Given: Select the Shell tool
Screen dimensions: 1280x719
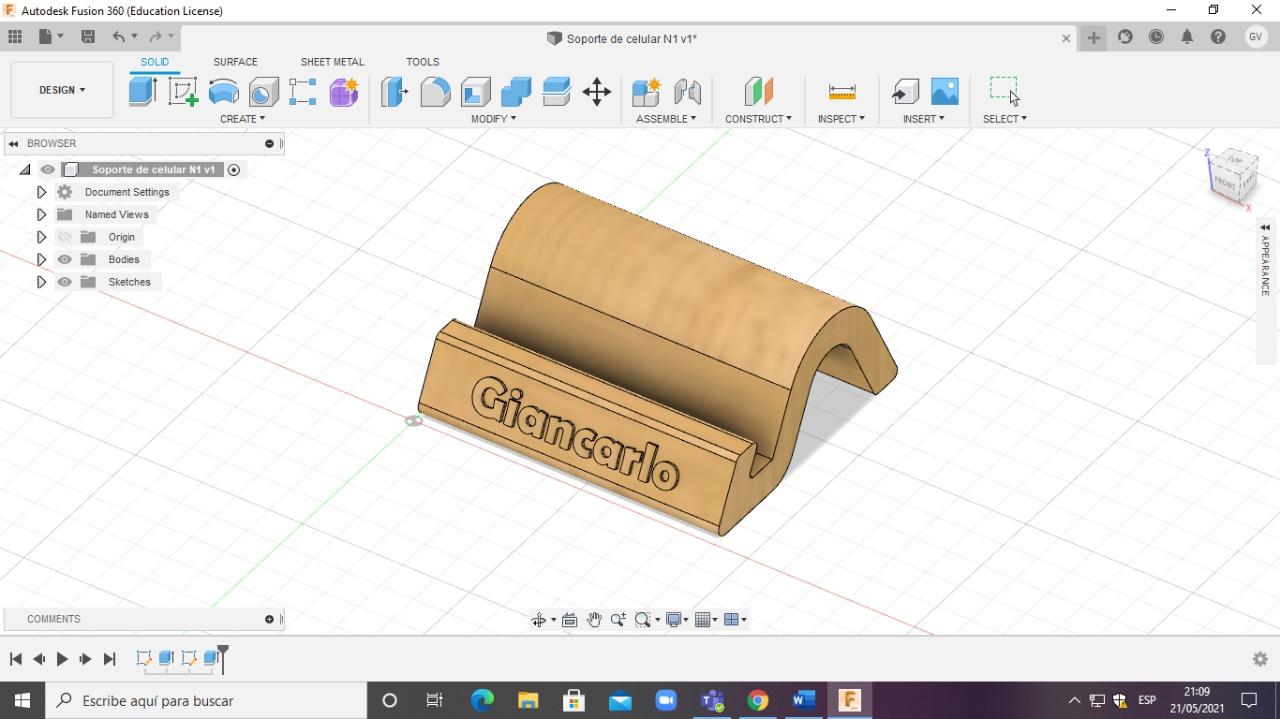Looking at the screenshot, I should pos(475,92).
